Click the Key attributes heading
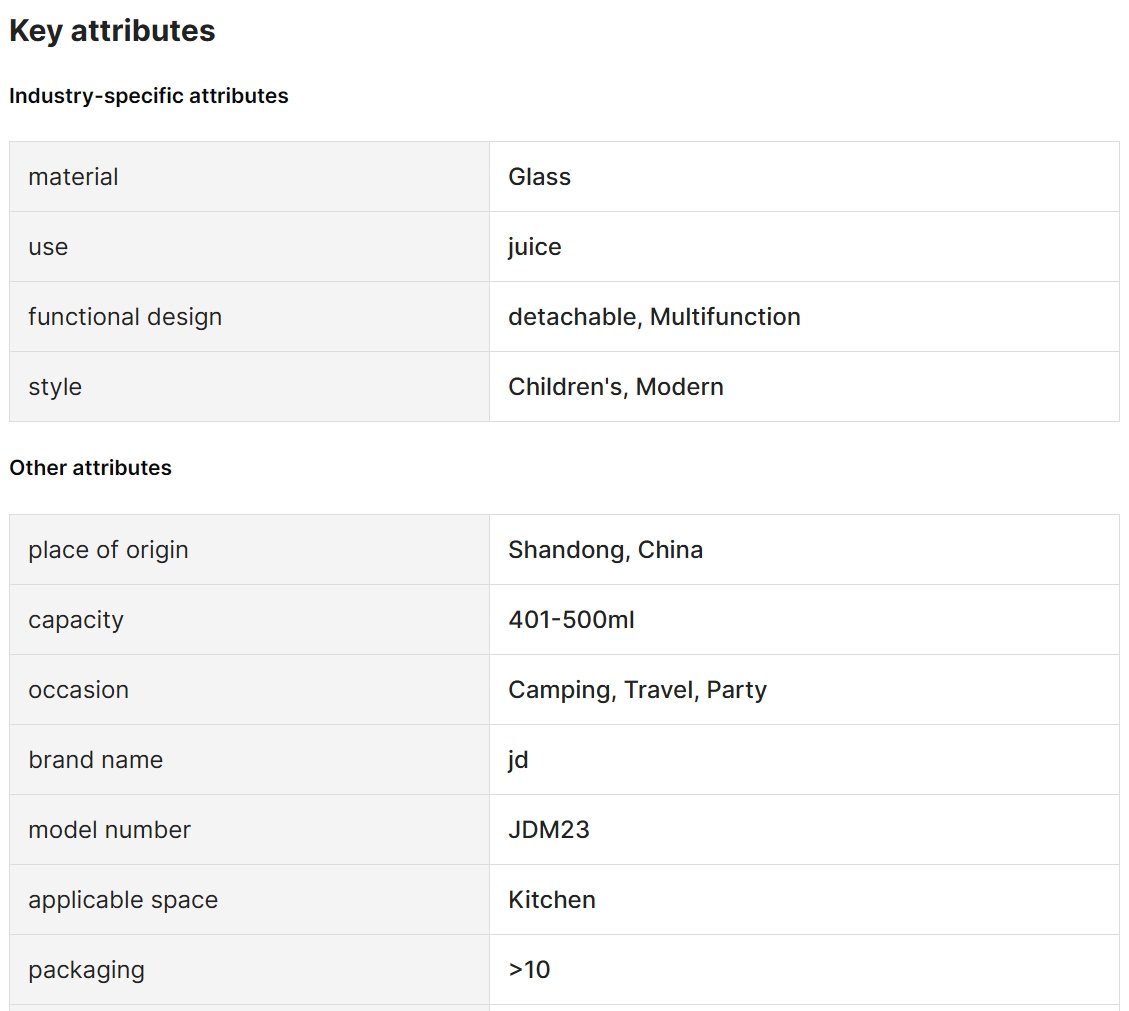This screenshot has height=1011, width=1129. [x=112, y=31]
